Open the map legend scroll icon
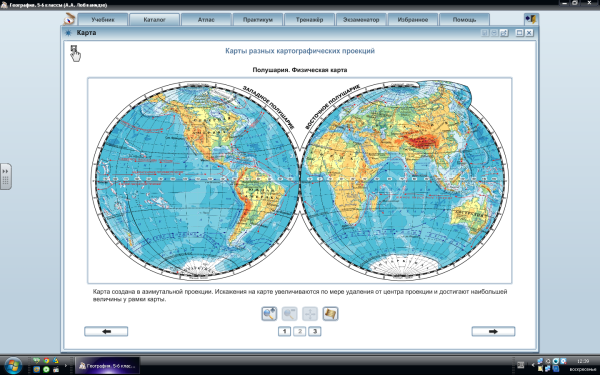Screen dimensions: 600x375 [x=330, y=314]
